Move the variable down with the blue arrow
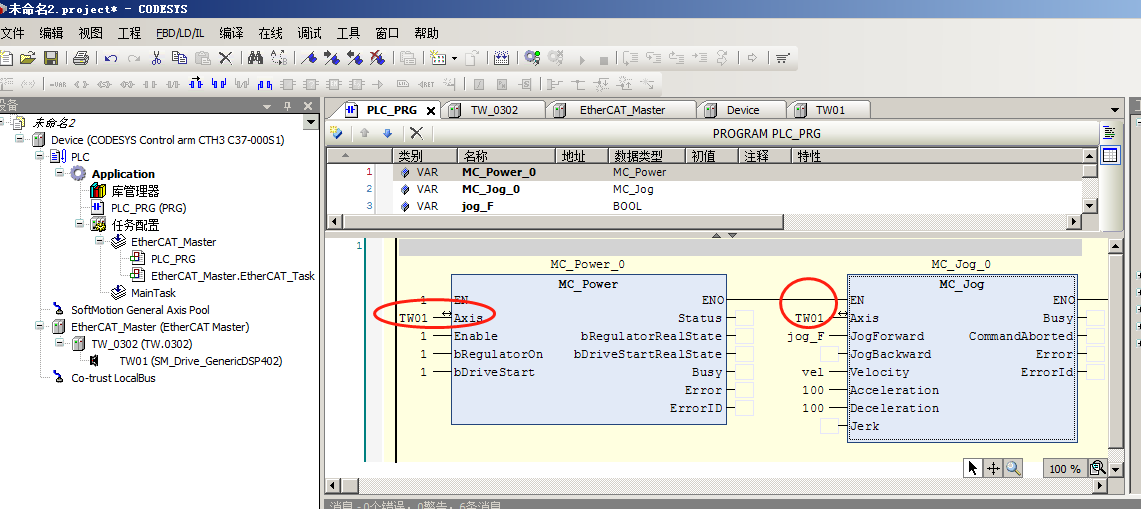The image size is (1141, 509). [x=387, y=133]
